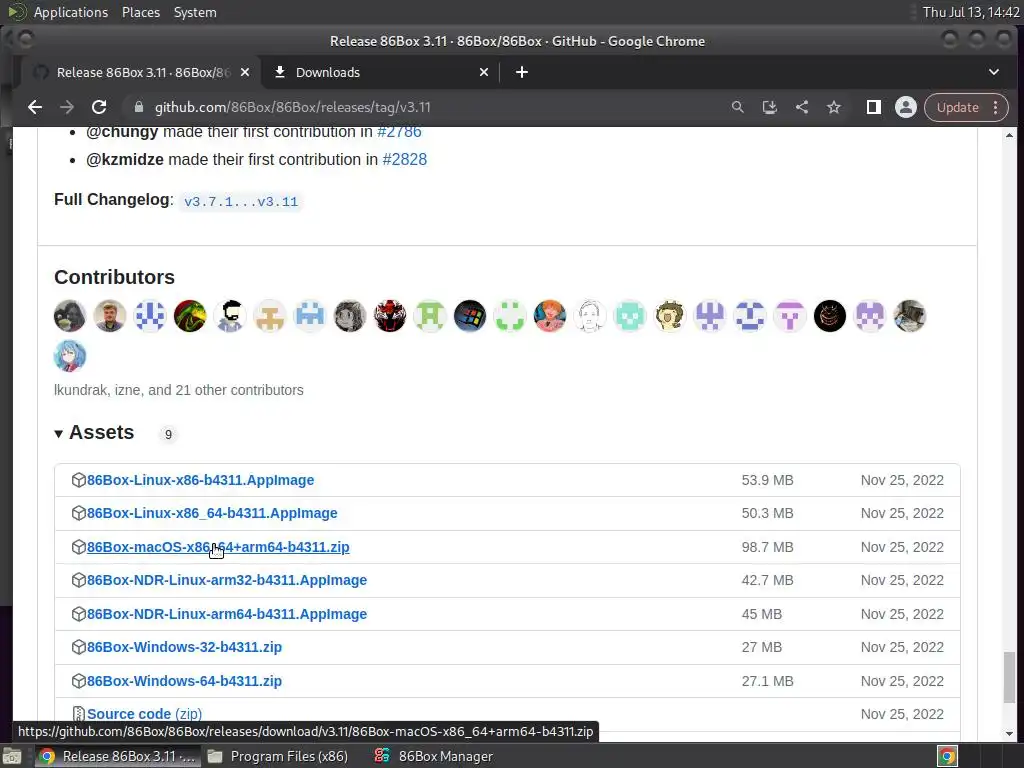Select the Release 86Box 3.11 tab

coord(140,72)
